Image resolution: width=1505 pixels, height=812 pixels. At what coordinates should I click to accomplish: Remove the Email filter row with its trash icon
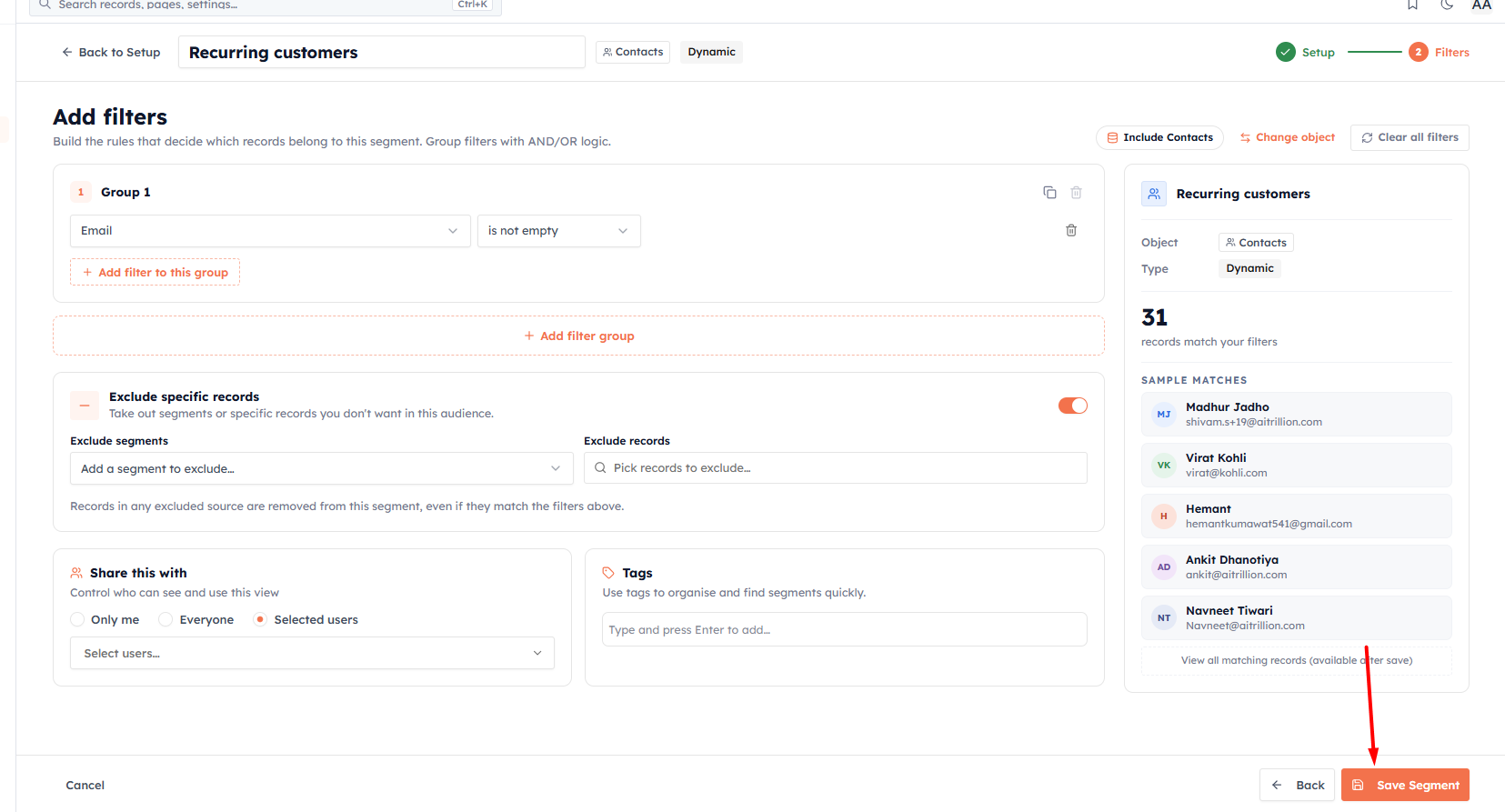click(1071, 230)
